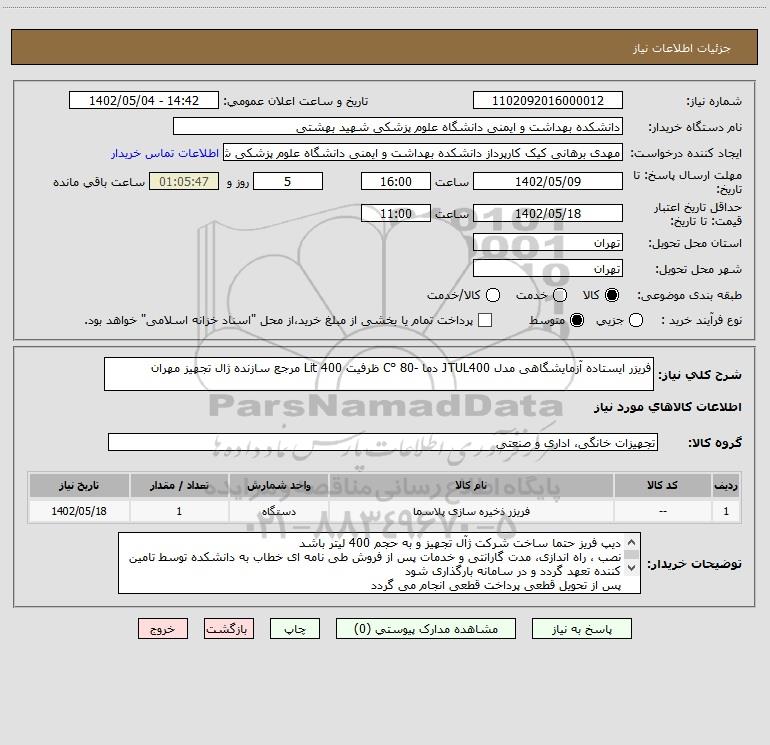Open مشاهده مدارک پیوستی (0) button
This screenshot has height=745, width=770.
pos(426,629)
